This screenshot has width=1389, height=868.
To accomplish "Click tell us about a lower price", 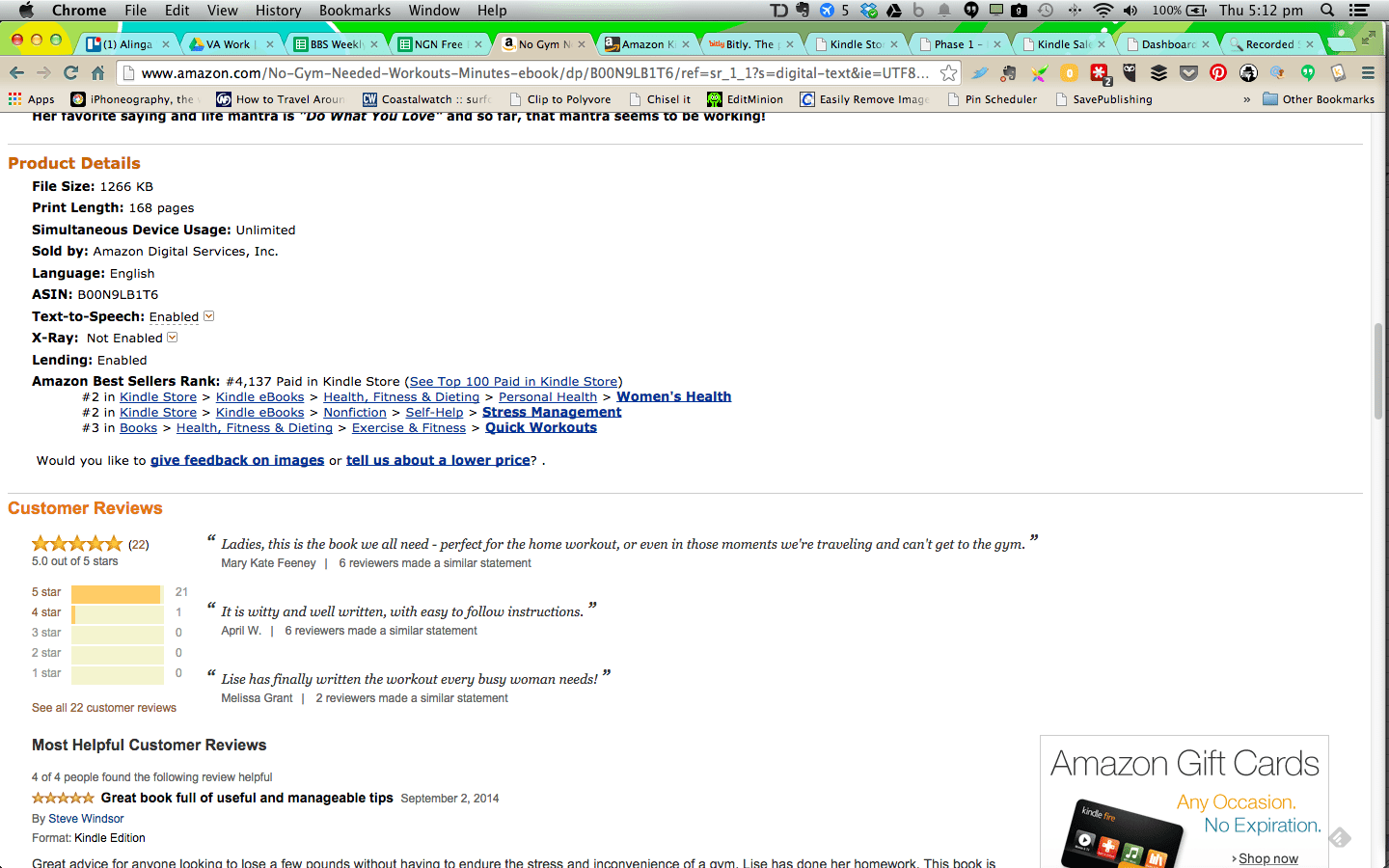I will pos(438,460).
